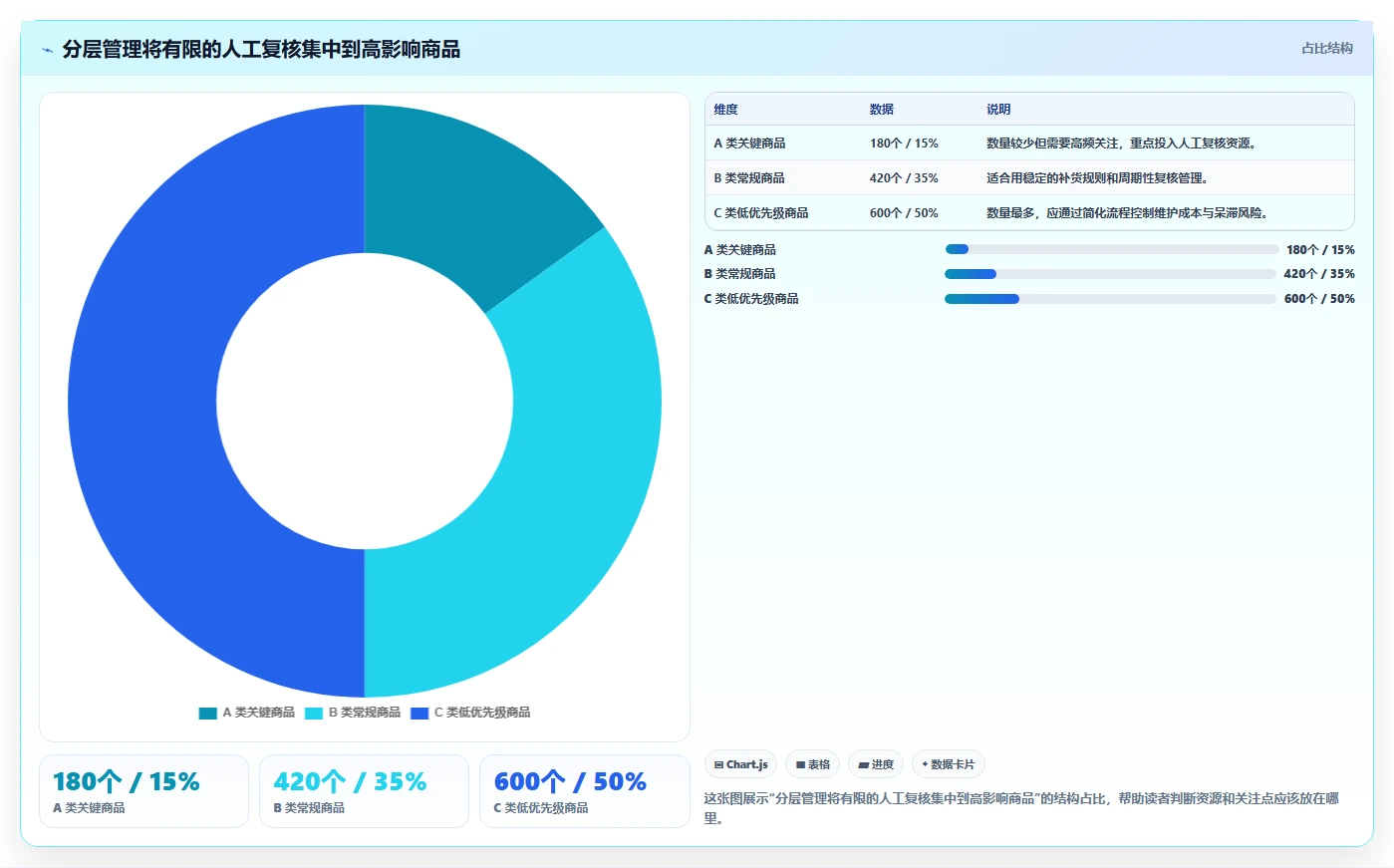This screenshot has height=868, width=1394.
Task: Click table cell 600个 / 50%
Action: [x=904, y=213]
